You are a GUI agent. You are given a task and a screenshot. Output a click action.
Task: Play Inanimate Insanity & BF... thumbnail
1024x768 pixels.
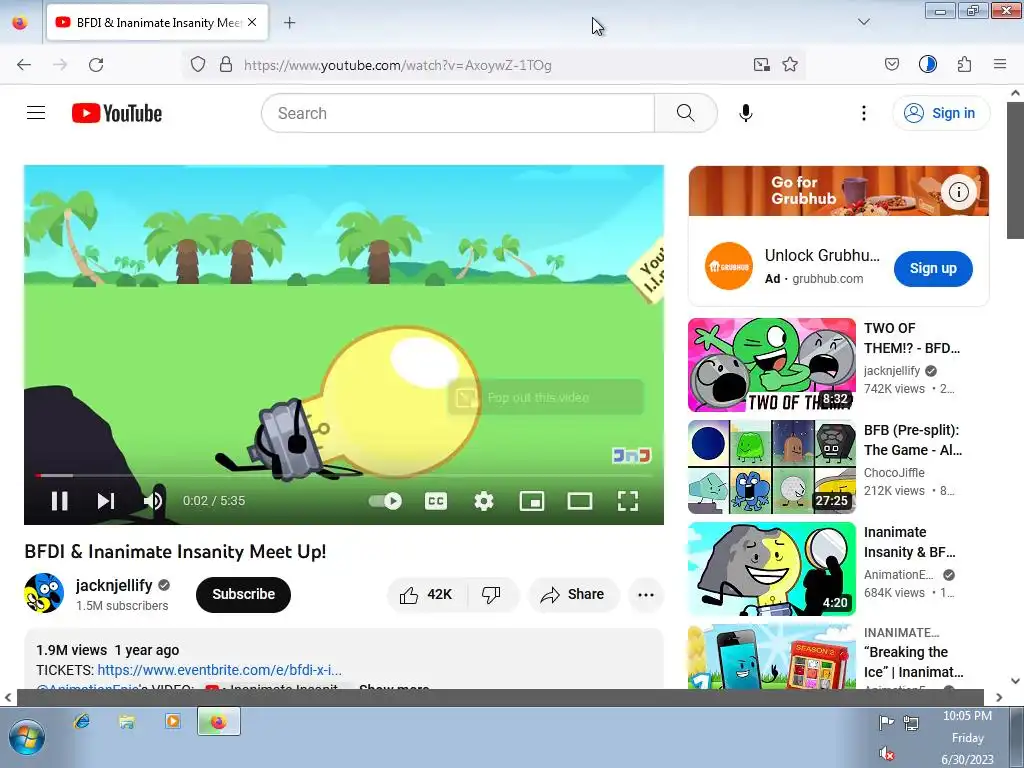tap(771, 569)
